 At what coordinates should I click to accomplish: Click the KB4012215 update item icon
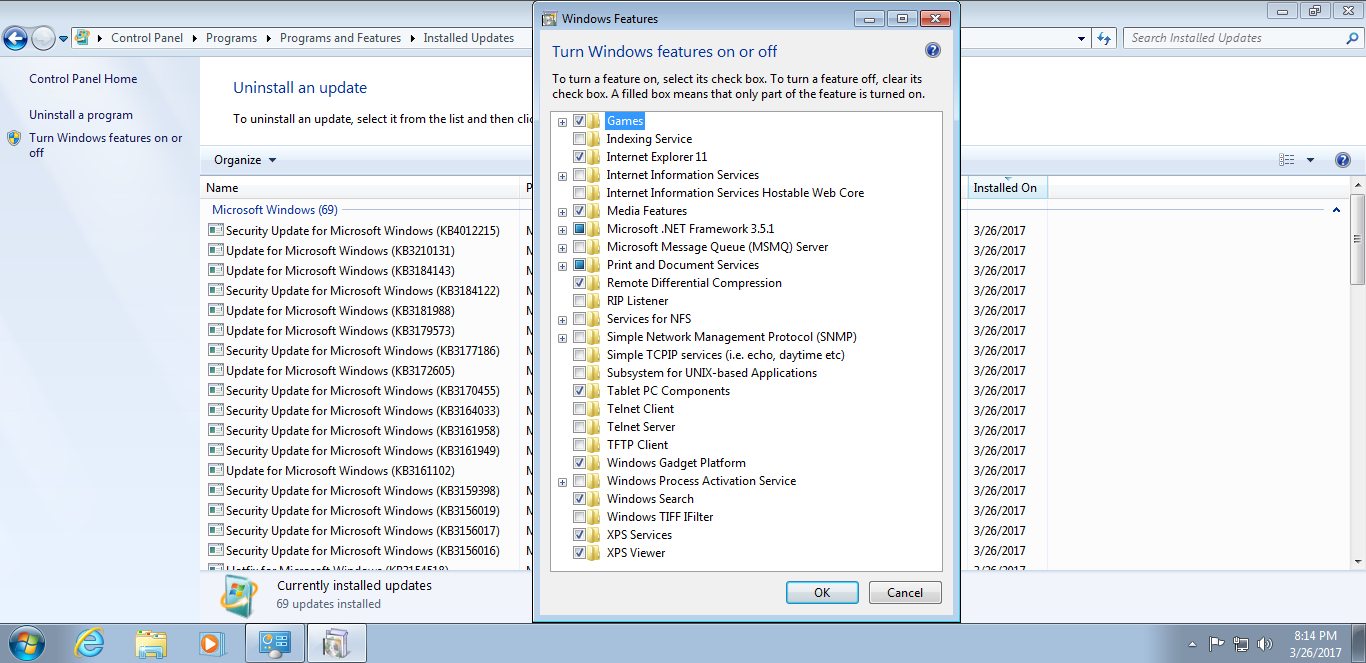pos(215,230)
